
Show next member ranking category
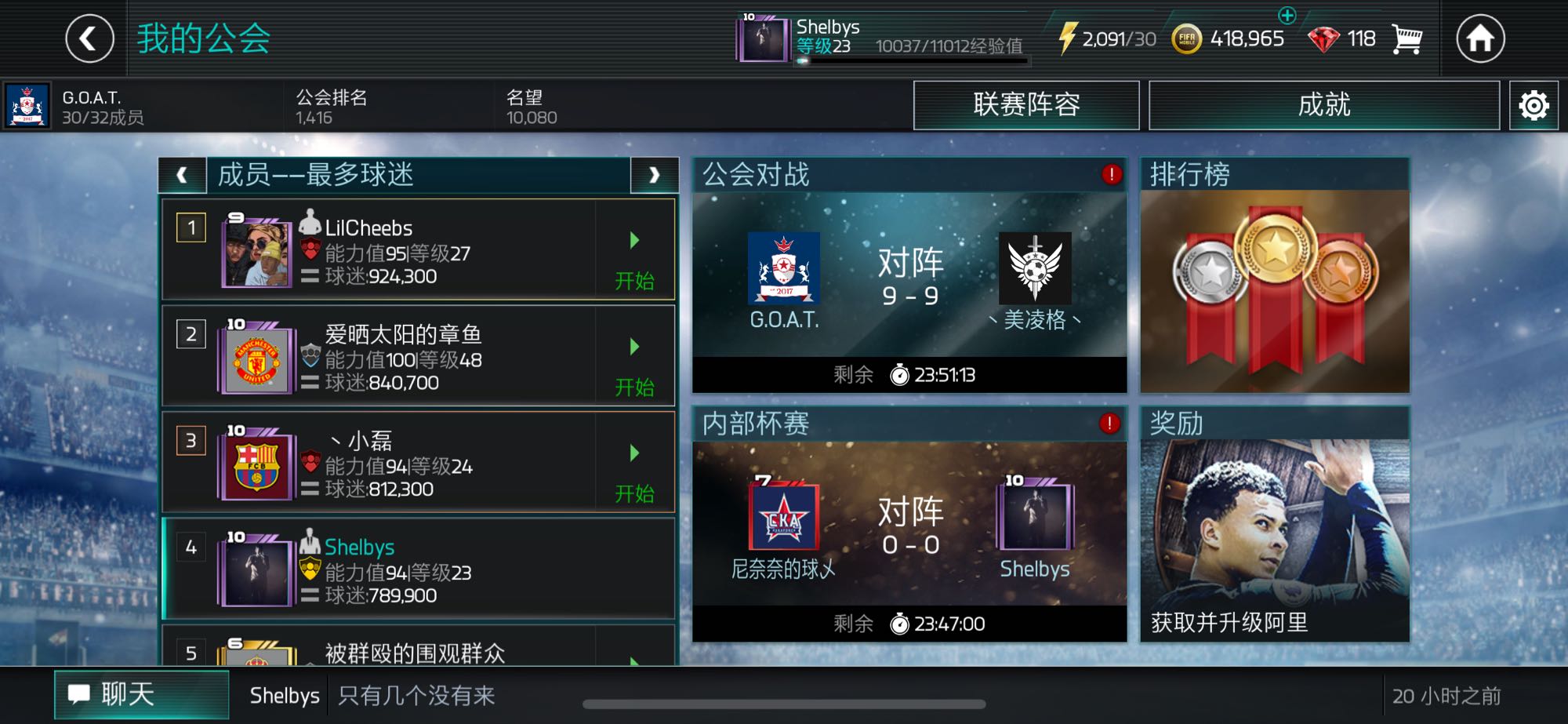[x=654, y=175]
